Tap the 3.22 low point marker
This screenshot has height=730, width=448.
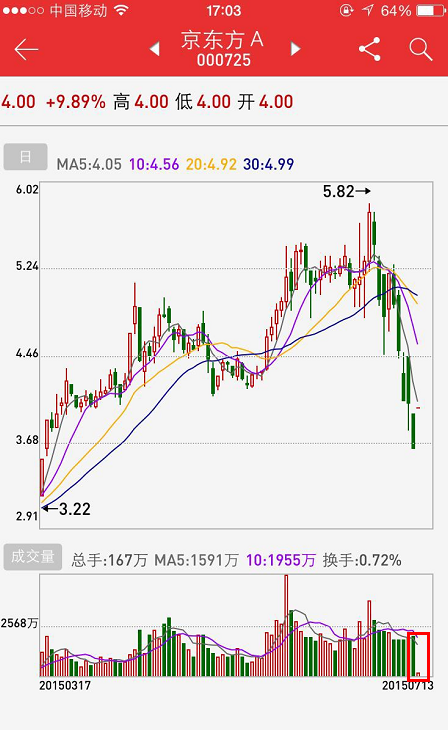(x=67, y=508)
